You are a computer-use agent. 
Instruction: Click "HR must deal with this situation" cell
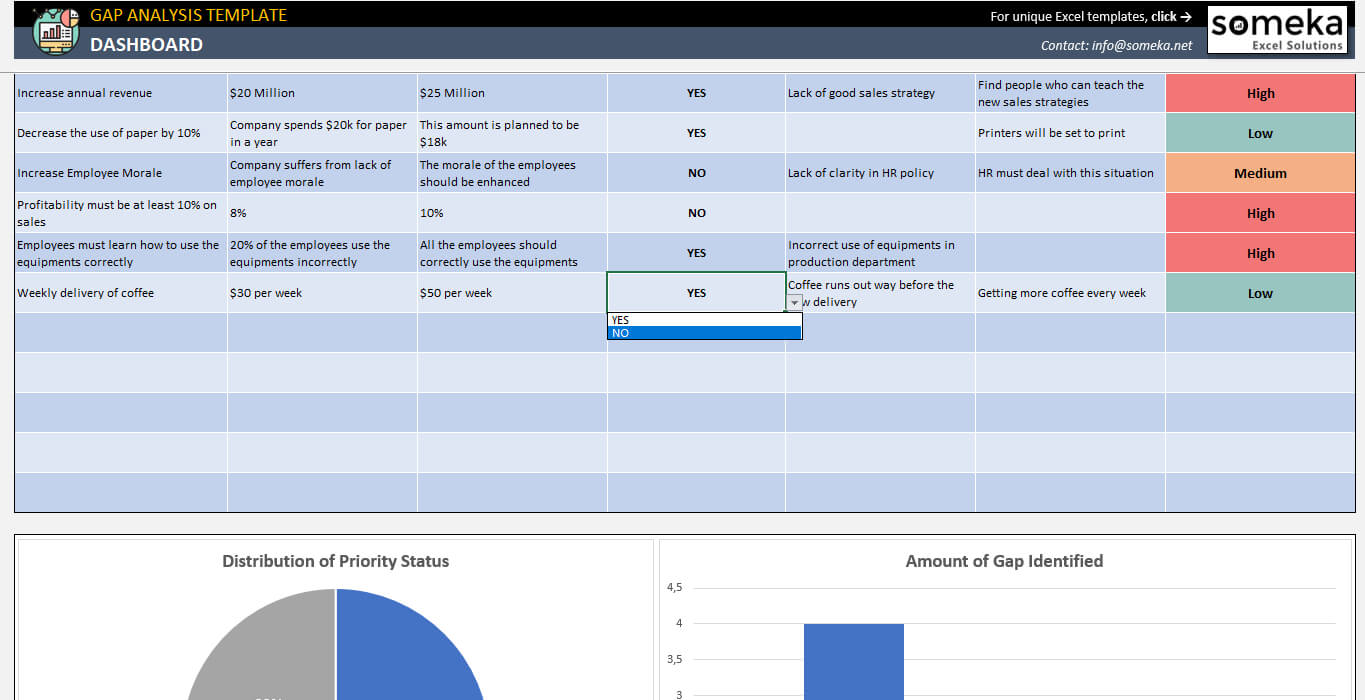(1070, 173)
